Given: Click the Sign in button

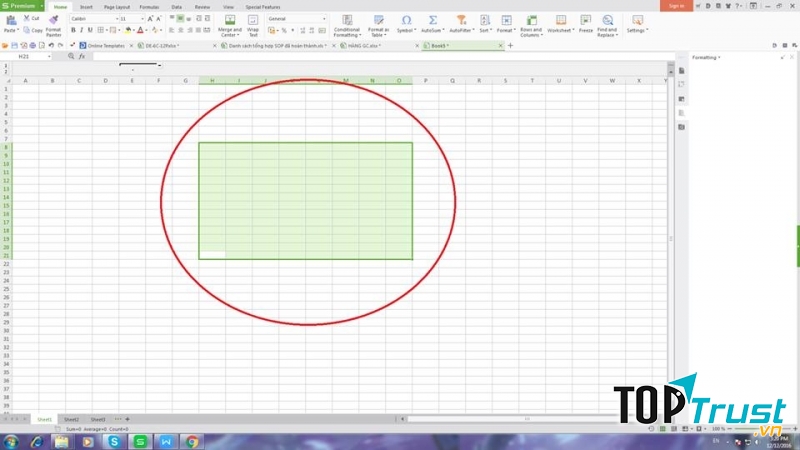Looking at the screenshot, I should [x=677, y=6].
